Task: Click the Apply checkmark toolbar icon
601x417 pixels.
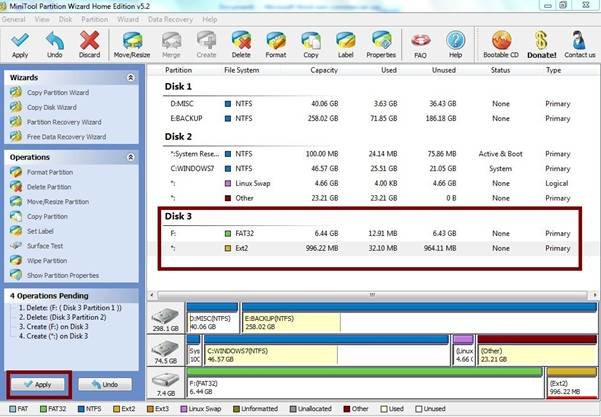Action: pos(20,45)
